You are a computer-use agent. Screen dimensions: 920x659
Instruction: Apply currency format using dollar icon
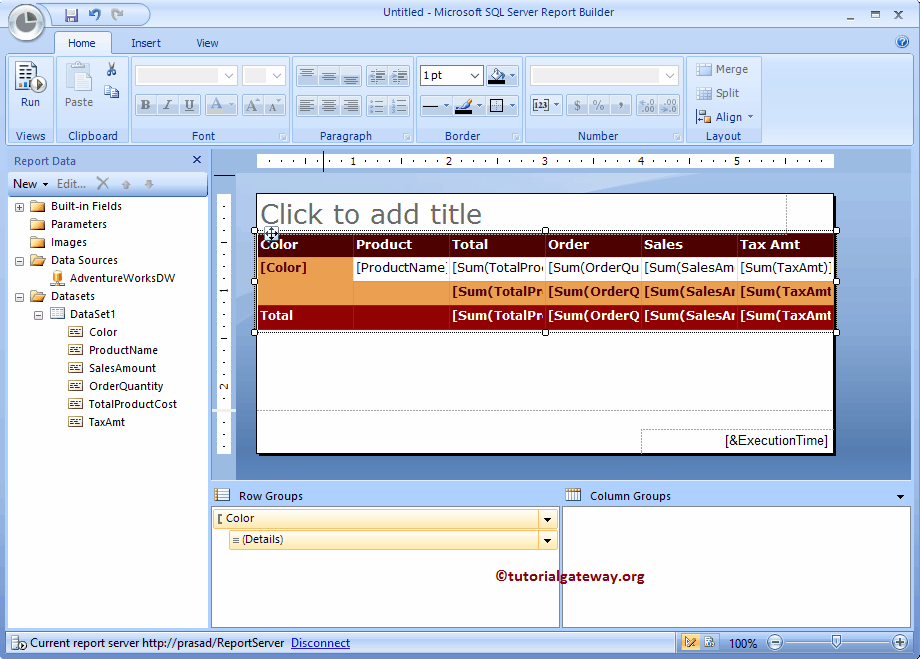(x=576, y=104)
